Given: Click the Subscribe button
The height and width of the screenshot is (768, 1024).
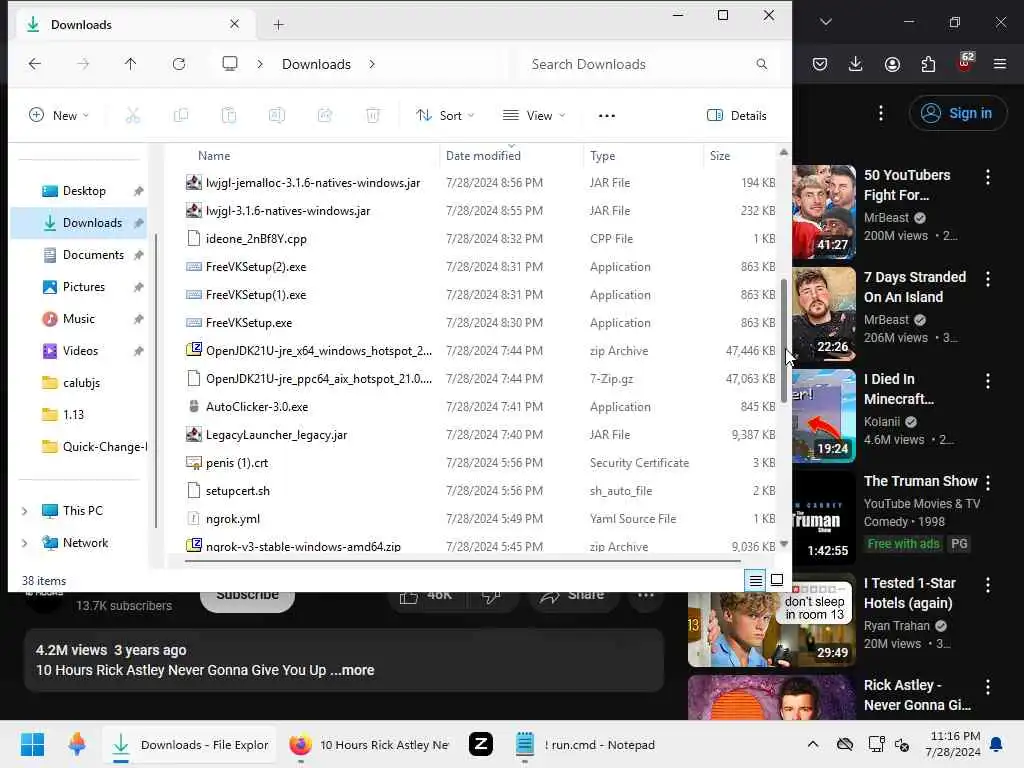Looking at the screenshot, I should (248, 596).
